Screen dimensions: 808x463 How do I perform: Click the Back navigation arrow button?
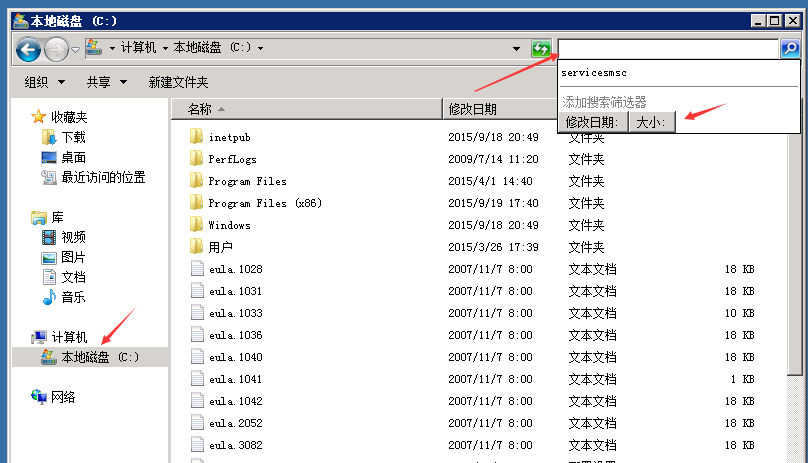click(x=28, y=48)
